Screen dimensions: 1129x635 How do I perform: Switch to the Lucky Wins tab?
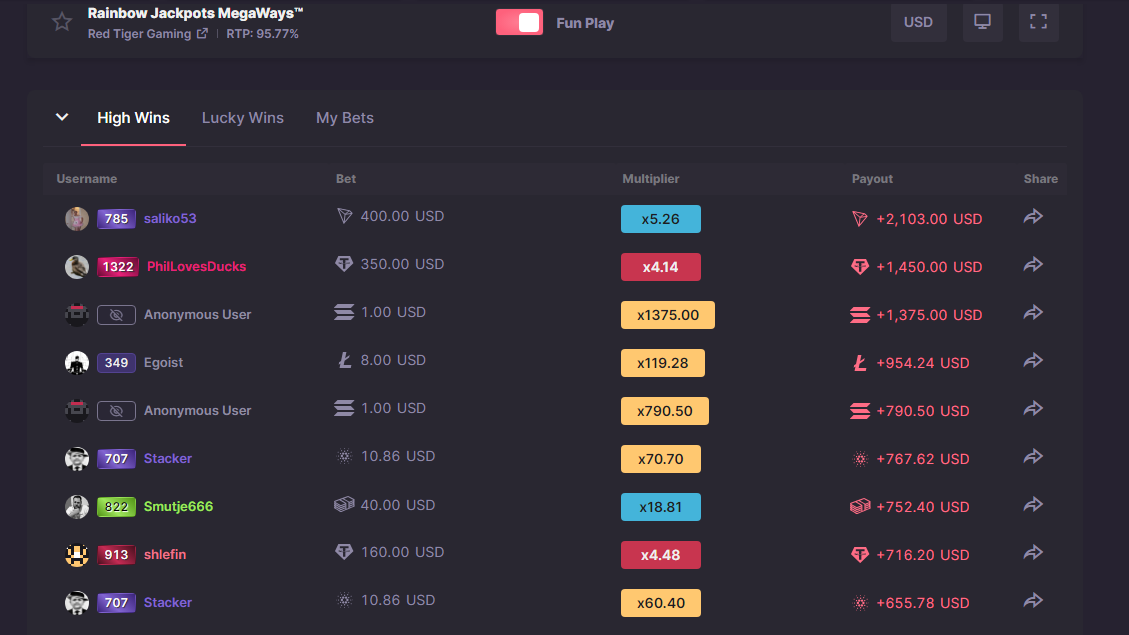tap(243, 118)
